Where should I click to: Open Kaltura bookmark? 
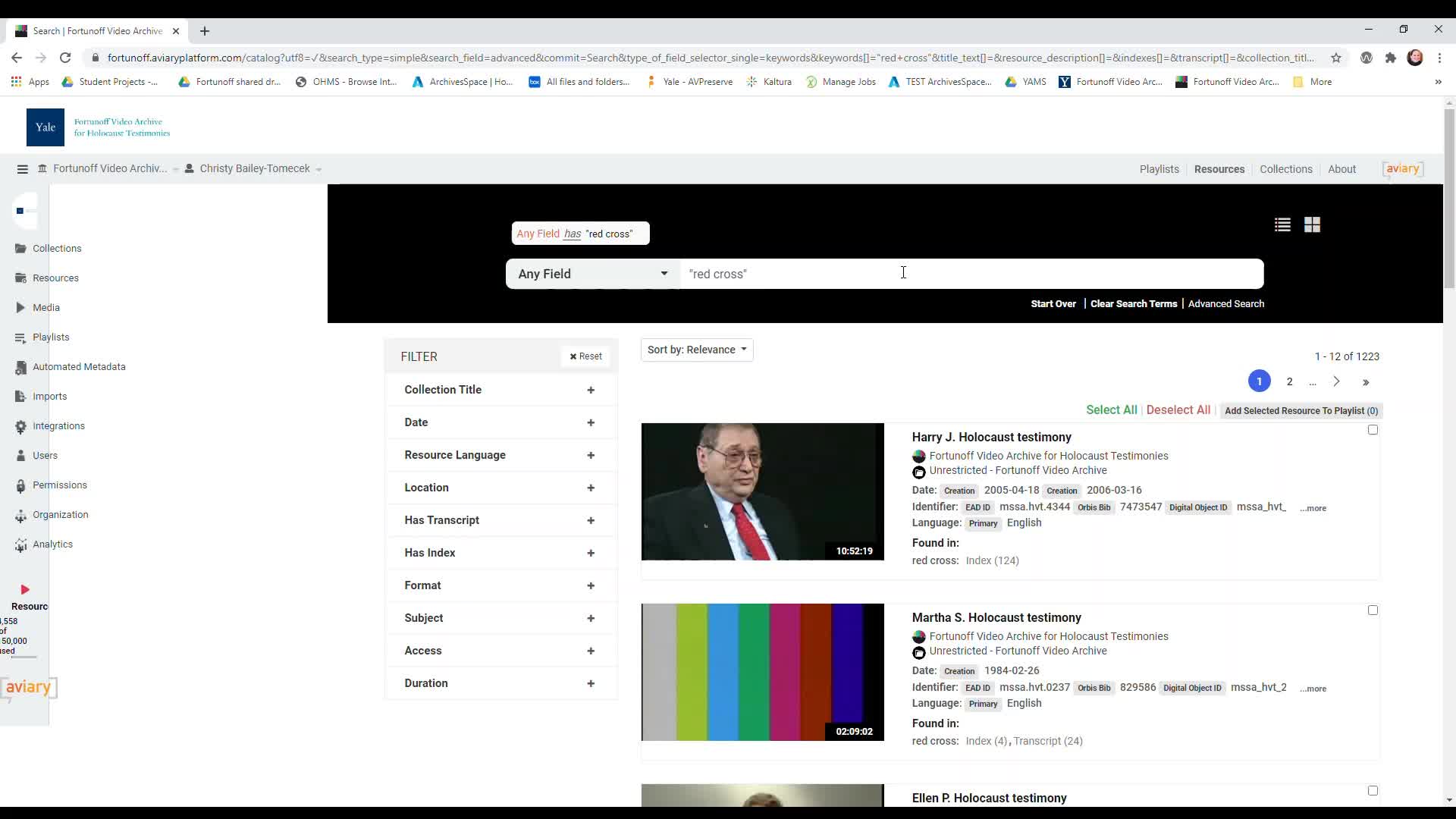[x=769, y=82]
